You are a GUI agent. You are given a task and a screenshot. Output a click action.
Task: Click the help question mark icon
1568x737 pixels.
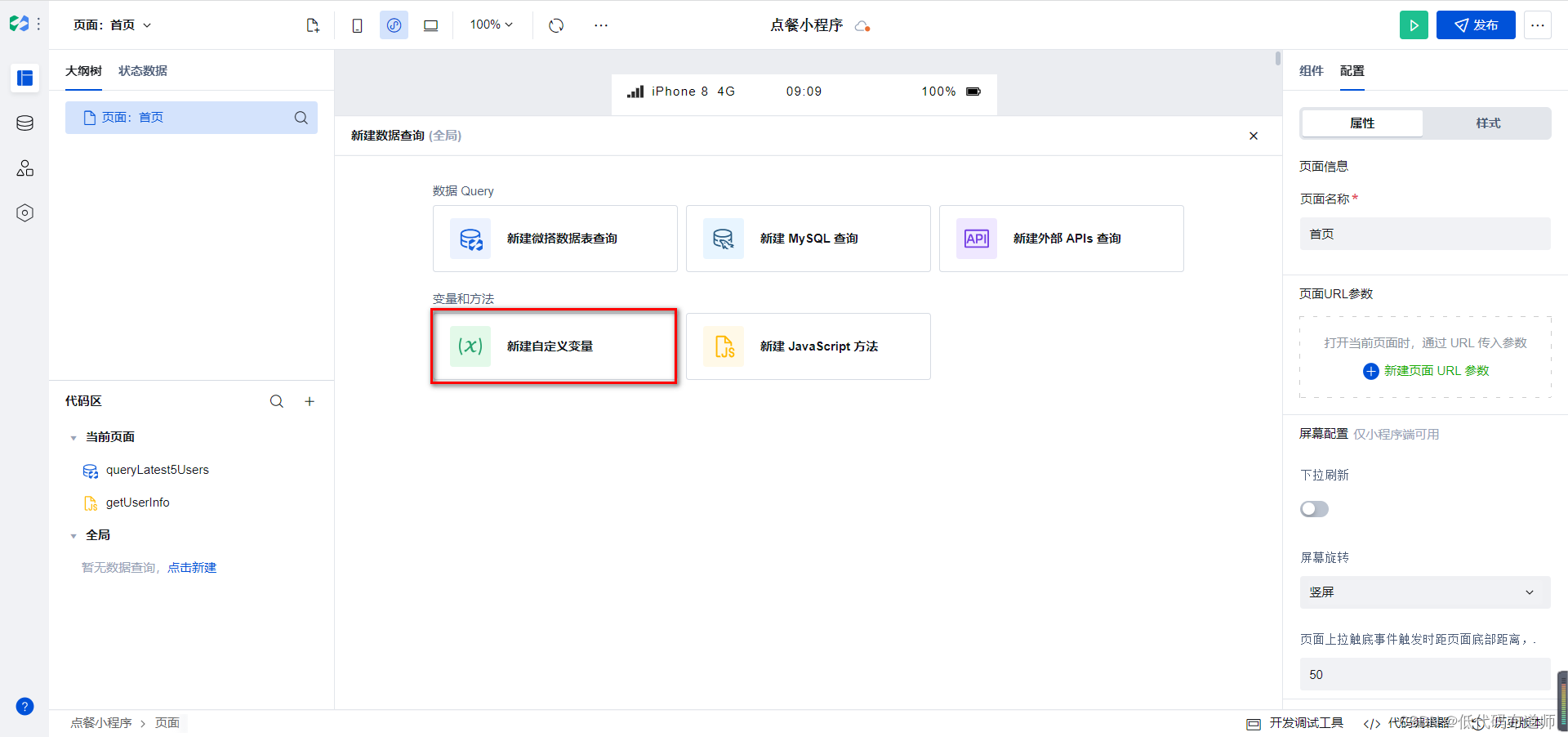[x=24, y=707]
